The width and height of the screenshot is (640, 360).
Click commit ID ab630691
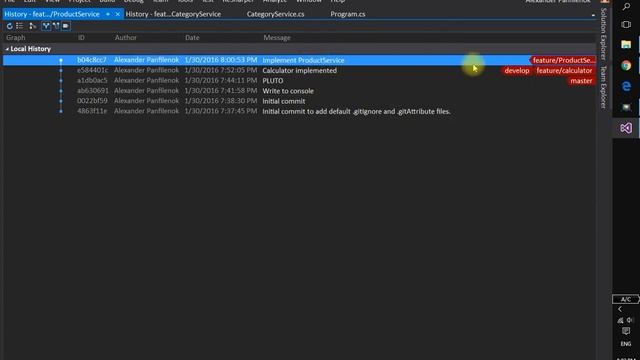coord(93,91)
